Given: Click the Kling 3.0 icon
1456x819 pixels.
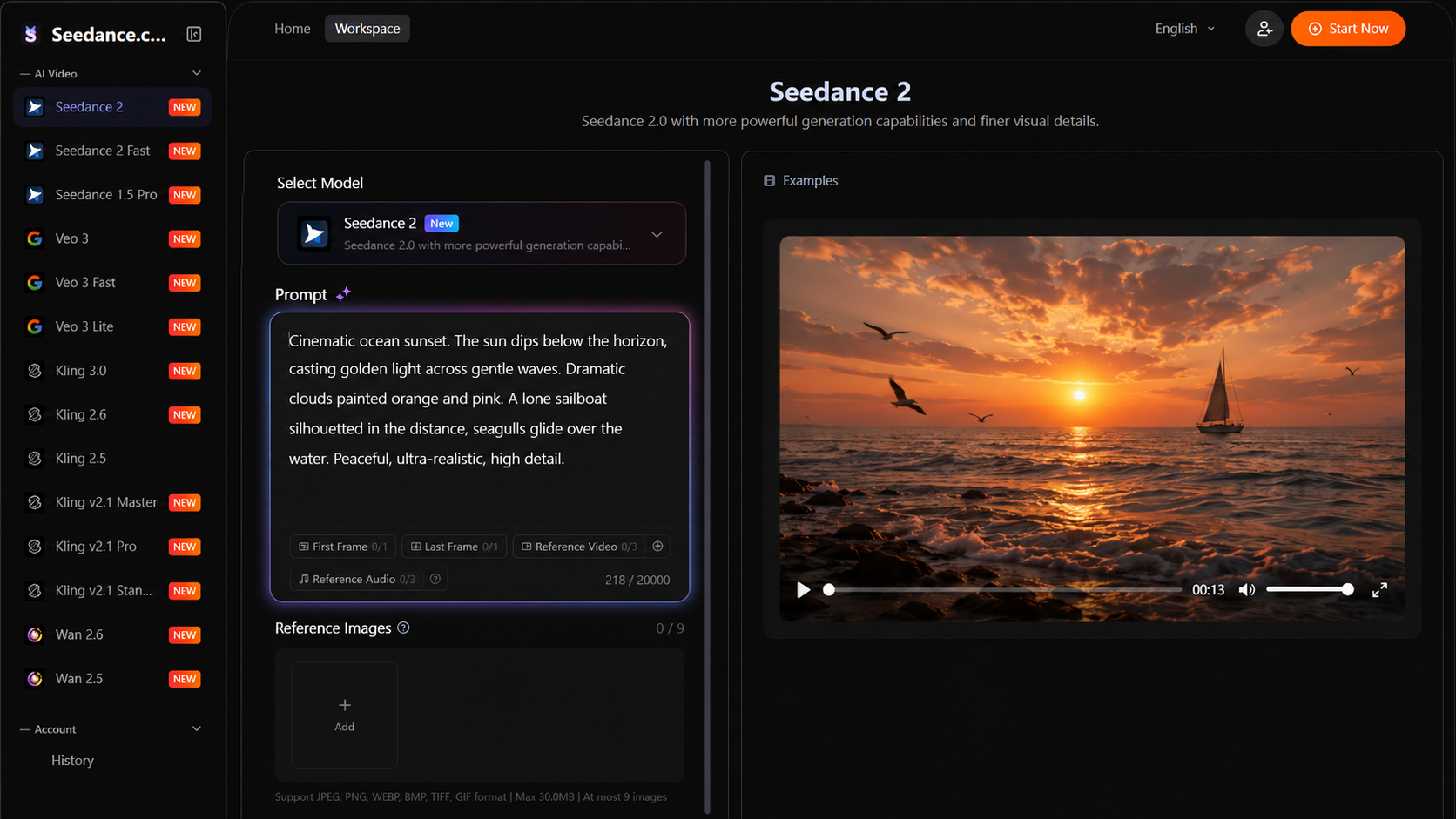Looking at the screenshot, I should pos(35,371).
